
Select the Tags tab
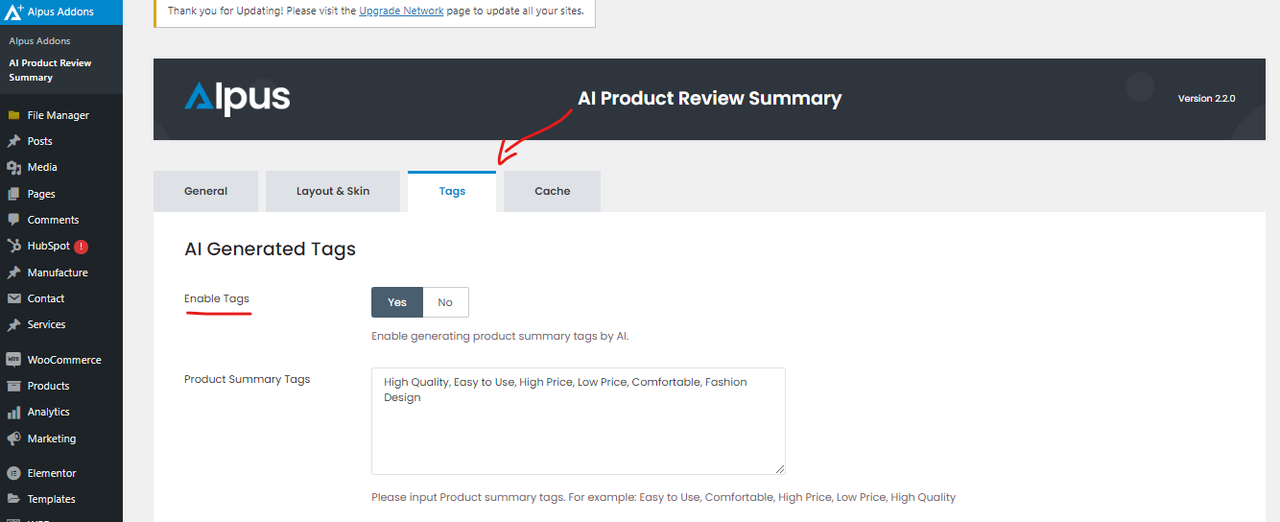pyautogui.click(x=452, y=191)
